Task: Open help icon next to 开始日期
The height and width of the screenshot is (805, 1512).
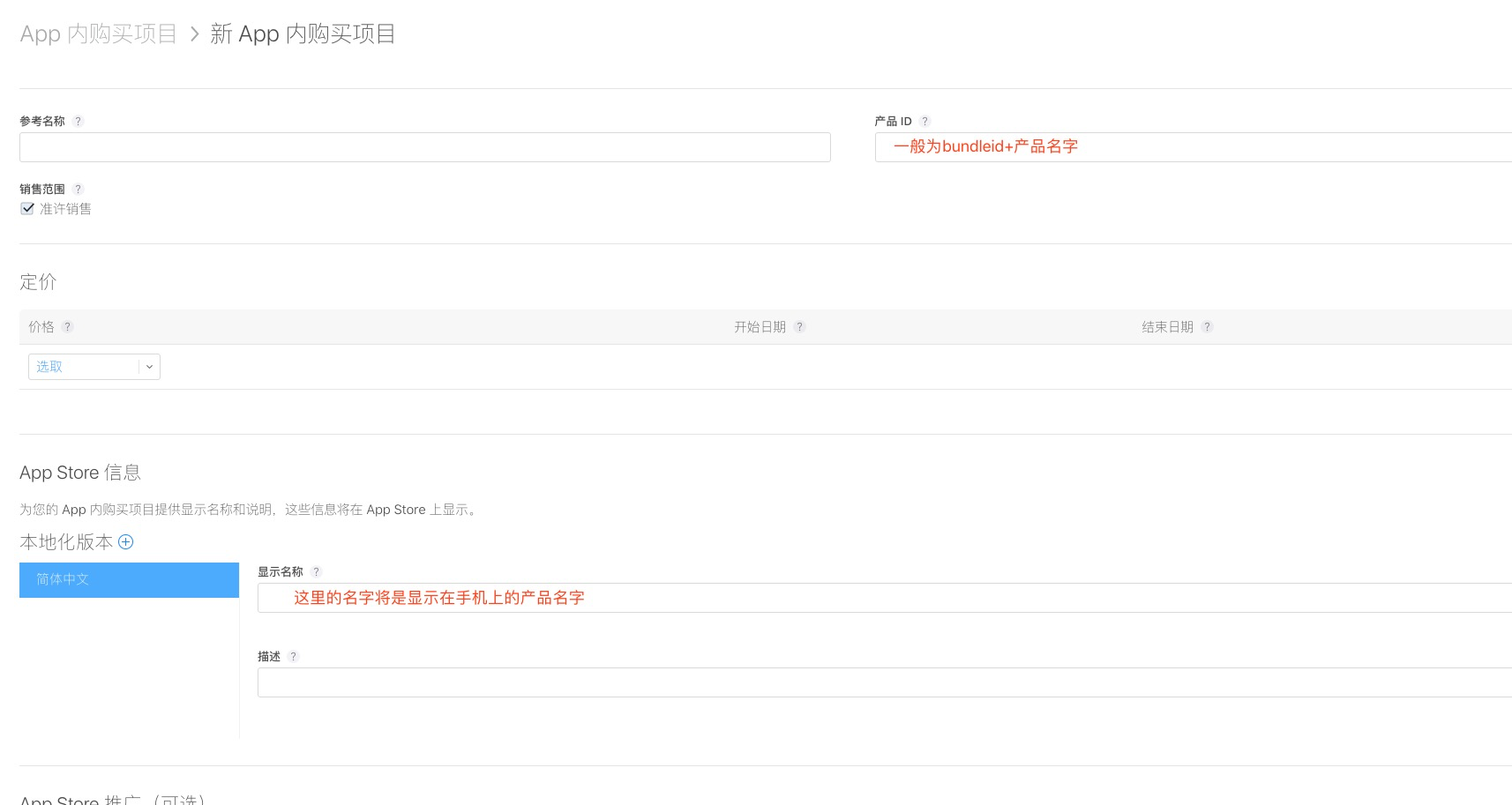Action: (799, 326)
